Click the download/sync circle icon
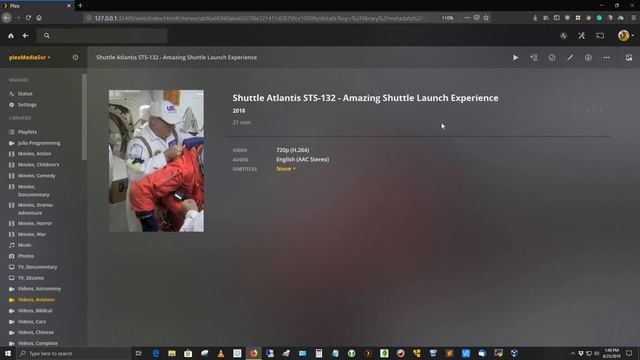This screenshot has height=360, width=640. (x=588, y=58)
